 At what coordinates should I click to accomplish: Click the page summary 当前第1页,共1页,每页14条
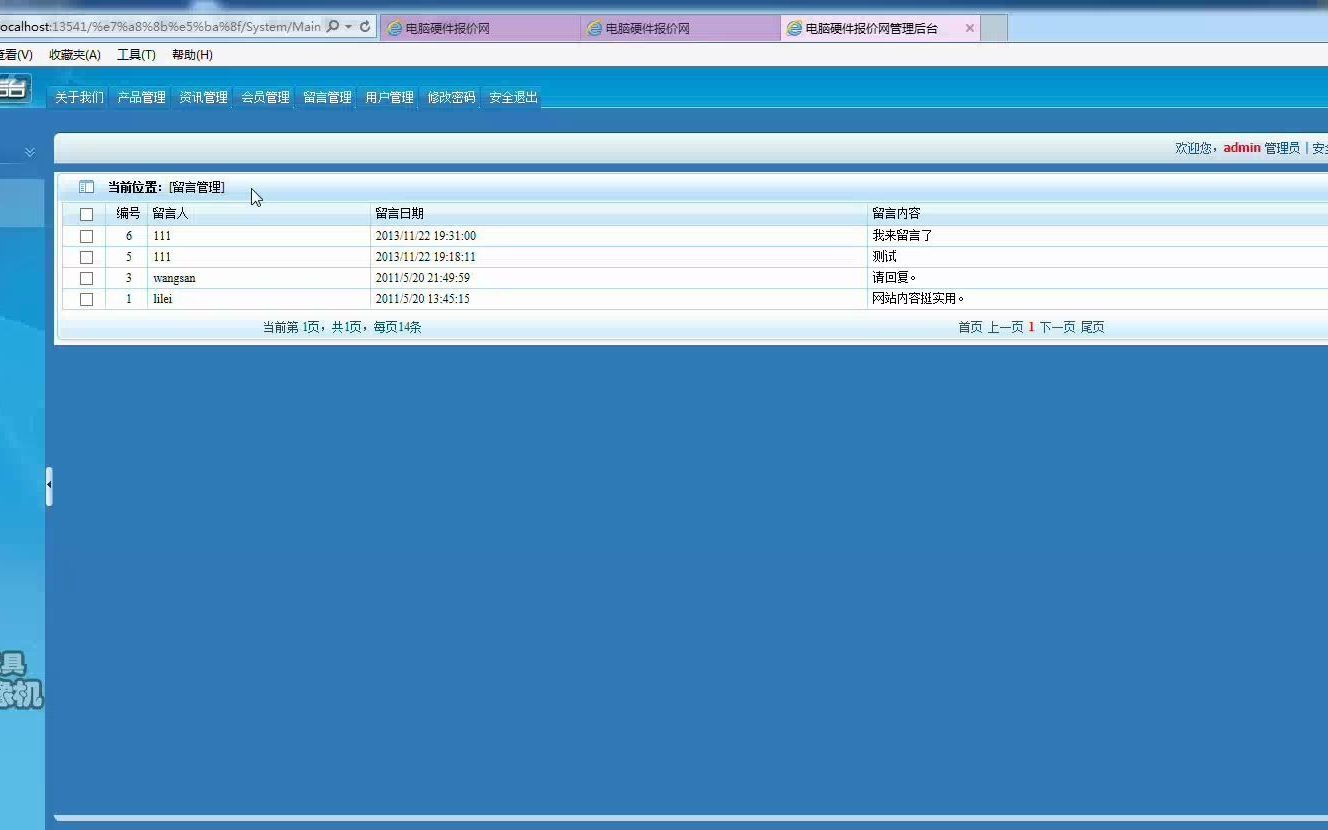tap(342, 327)
